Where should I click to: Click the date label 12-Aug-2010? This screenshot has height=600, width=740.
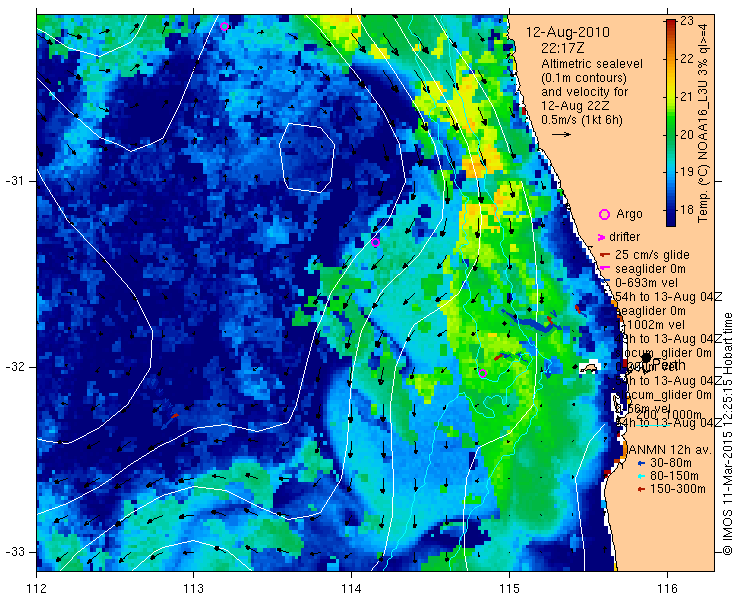568,33
